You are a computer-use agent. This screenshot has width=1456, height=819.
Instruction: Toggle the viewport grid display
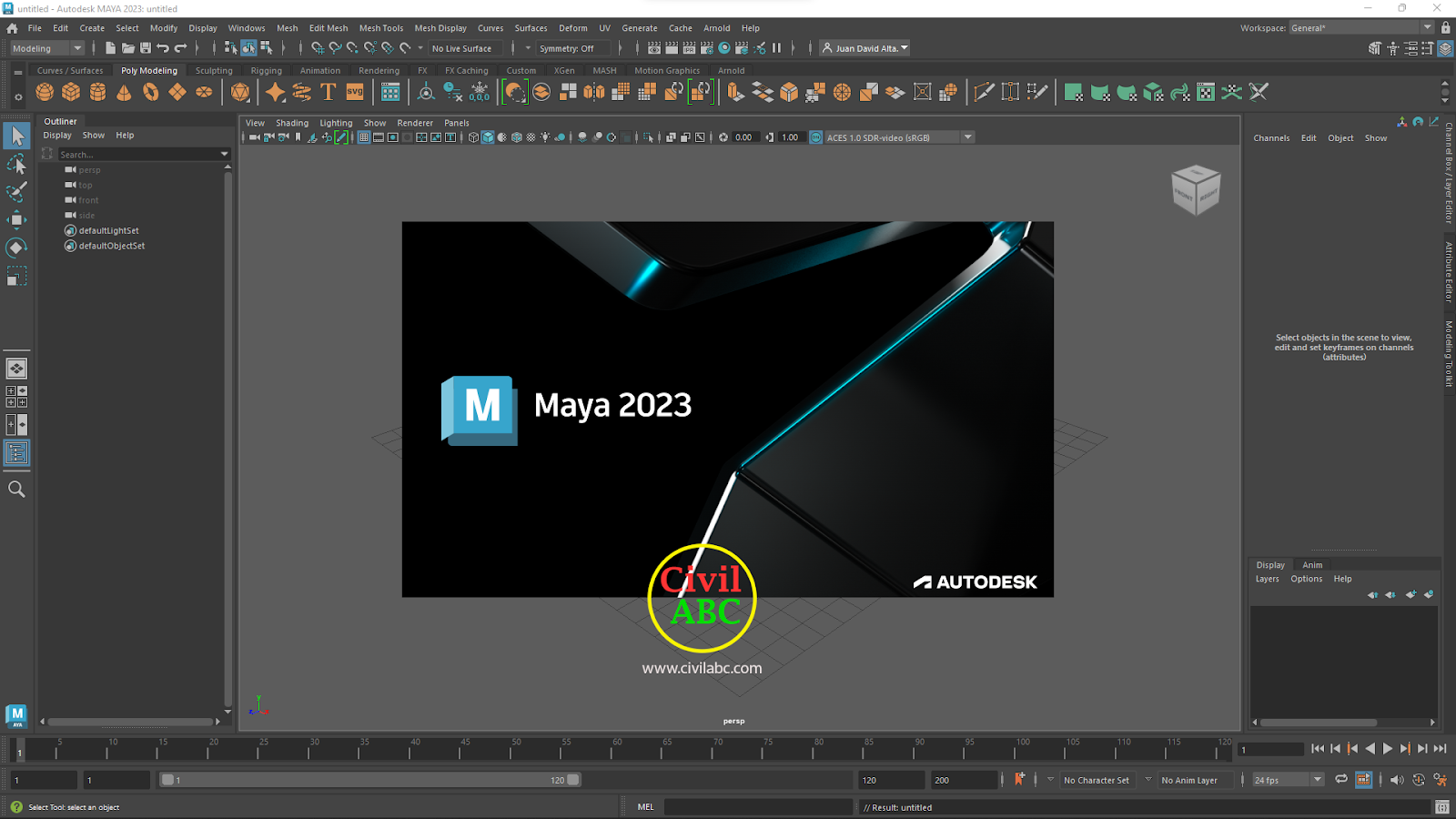coord(364,137)
